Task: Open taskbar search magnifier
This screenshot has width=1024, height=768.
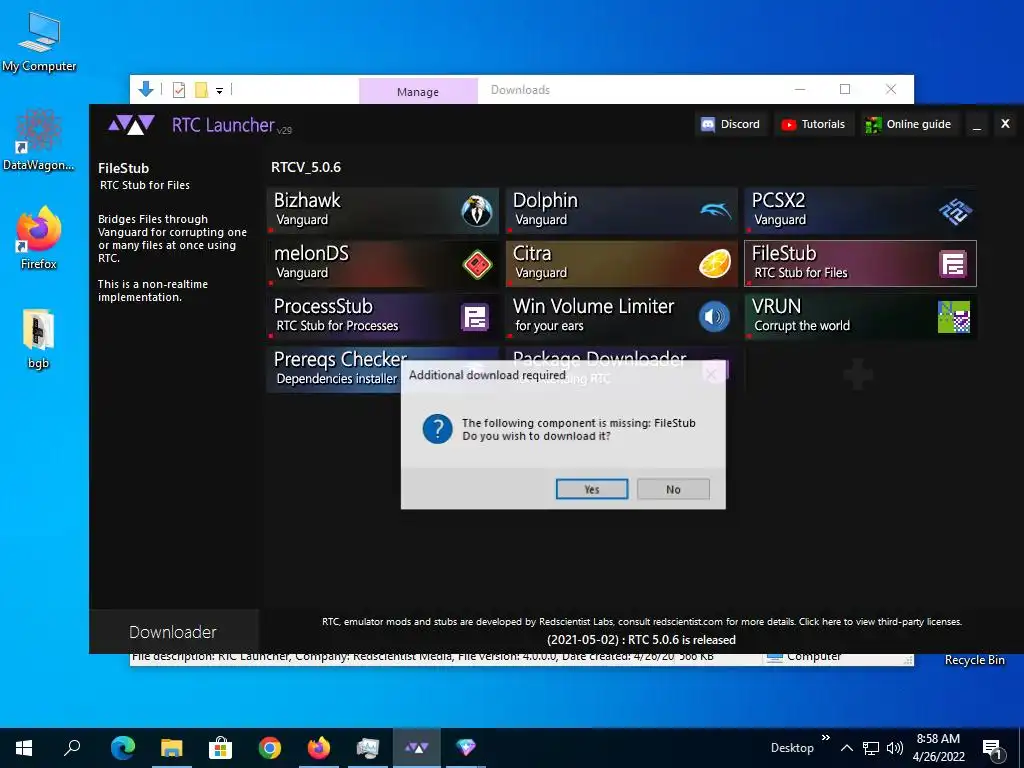Action: (72, 748)
